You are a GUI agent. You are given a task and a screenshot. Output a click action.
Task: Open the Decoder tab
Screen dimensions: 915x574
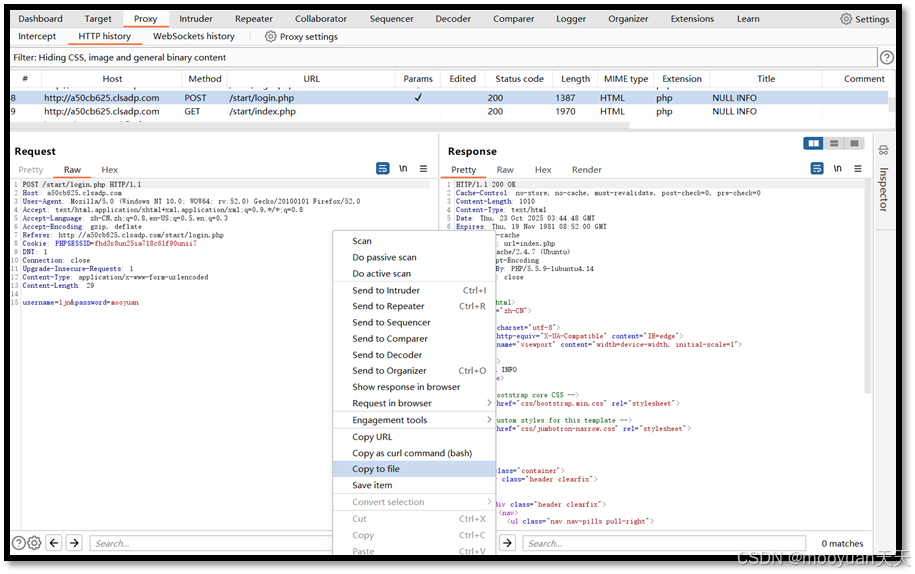(x=453, y=19)
